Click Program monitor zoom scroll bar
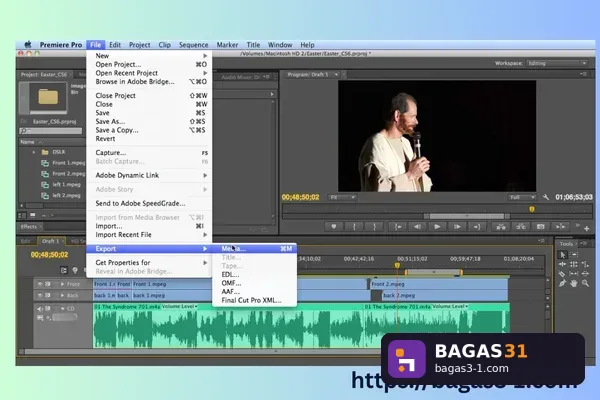The image size is (600, 400). 467,216
